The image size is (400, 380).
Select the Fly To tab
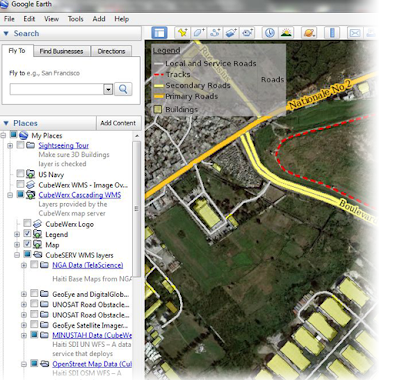(17, 51)
